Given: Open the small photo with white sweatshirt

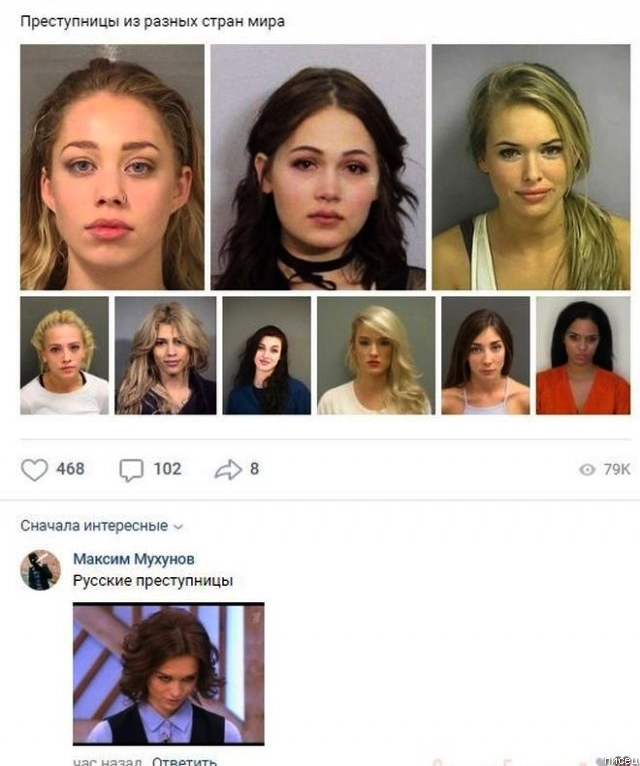Looking at the screenshot, I should pos(64,356).
